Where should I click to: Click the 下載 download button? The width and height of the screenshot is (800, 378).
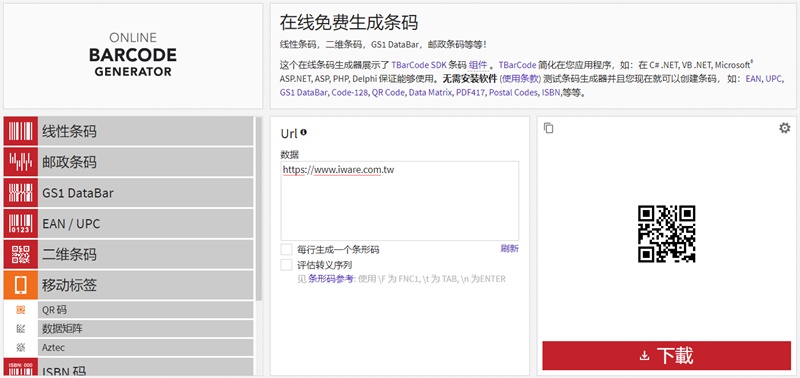[x=666, y=356]
